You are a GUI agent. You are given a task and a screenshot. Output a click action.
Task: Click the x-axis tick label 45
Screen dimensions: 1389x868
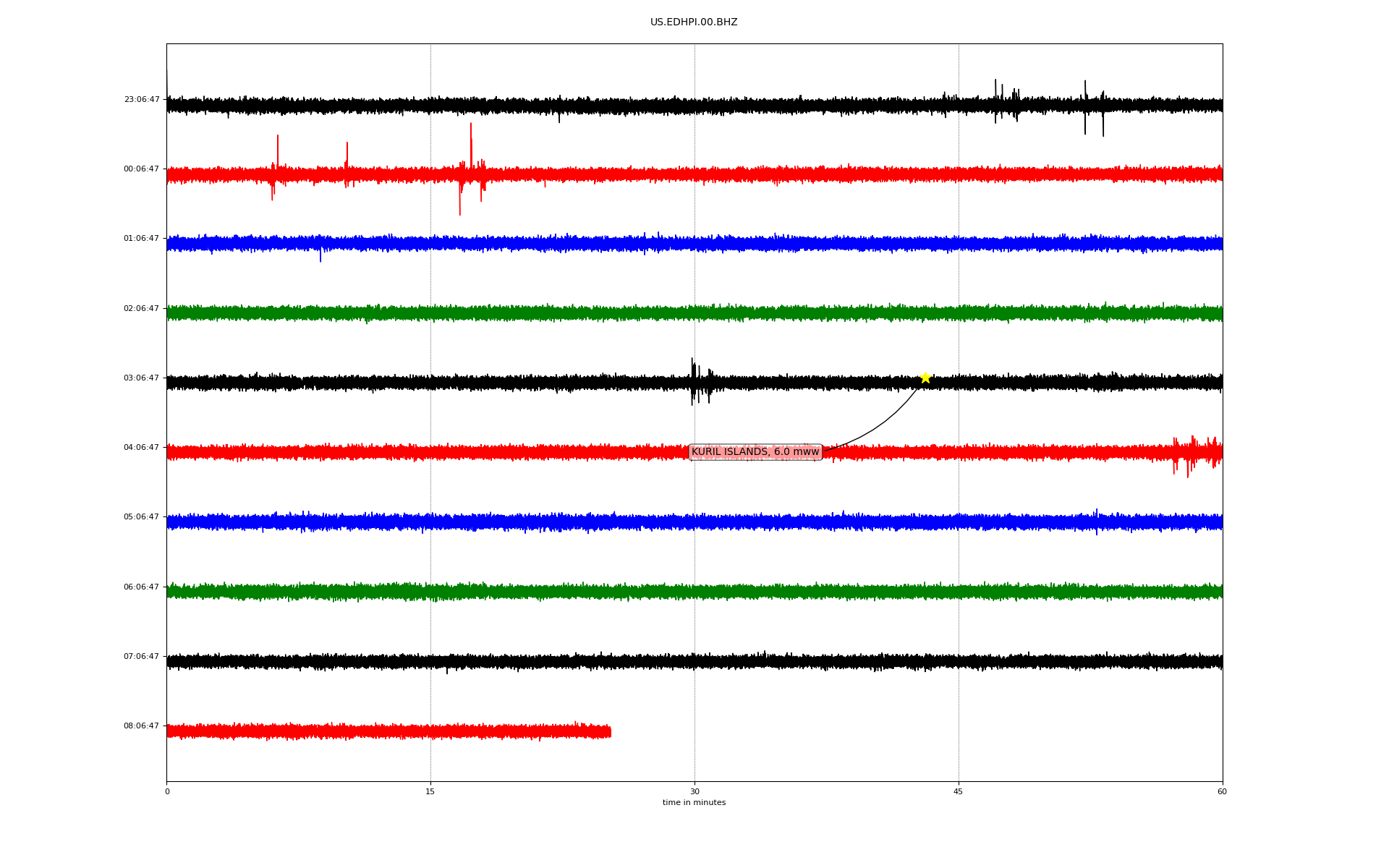tap(959, 791)
